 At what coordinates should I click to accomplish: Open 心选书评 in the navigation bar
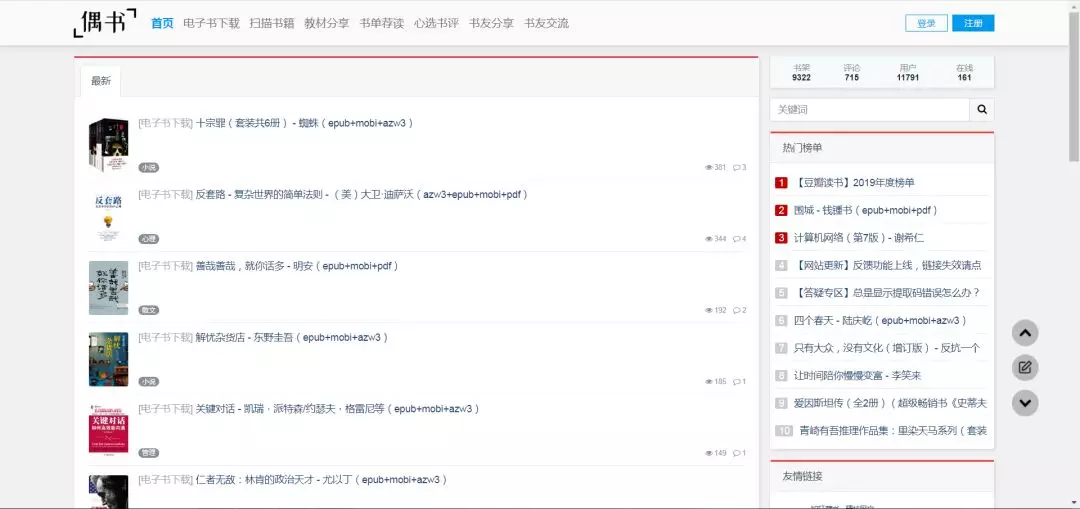pos(437,23)
